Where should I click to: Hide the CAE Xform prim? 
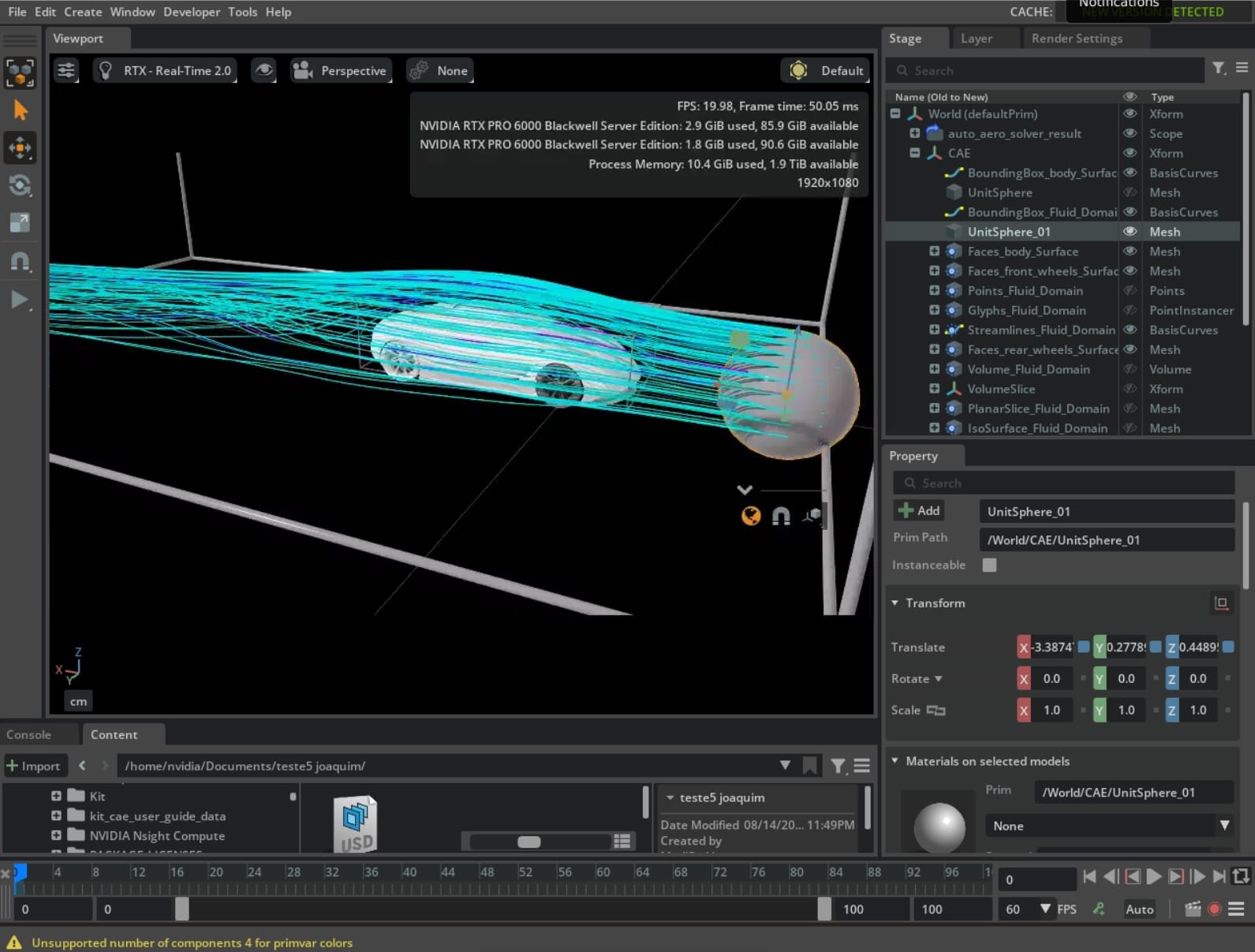(x=1130, y=153)
